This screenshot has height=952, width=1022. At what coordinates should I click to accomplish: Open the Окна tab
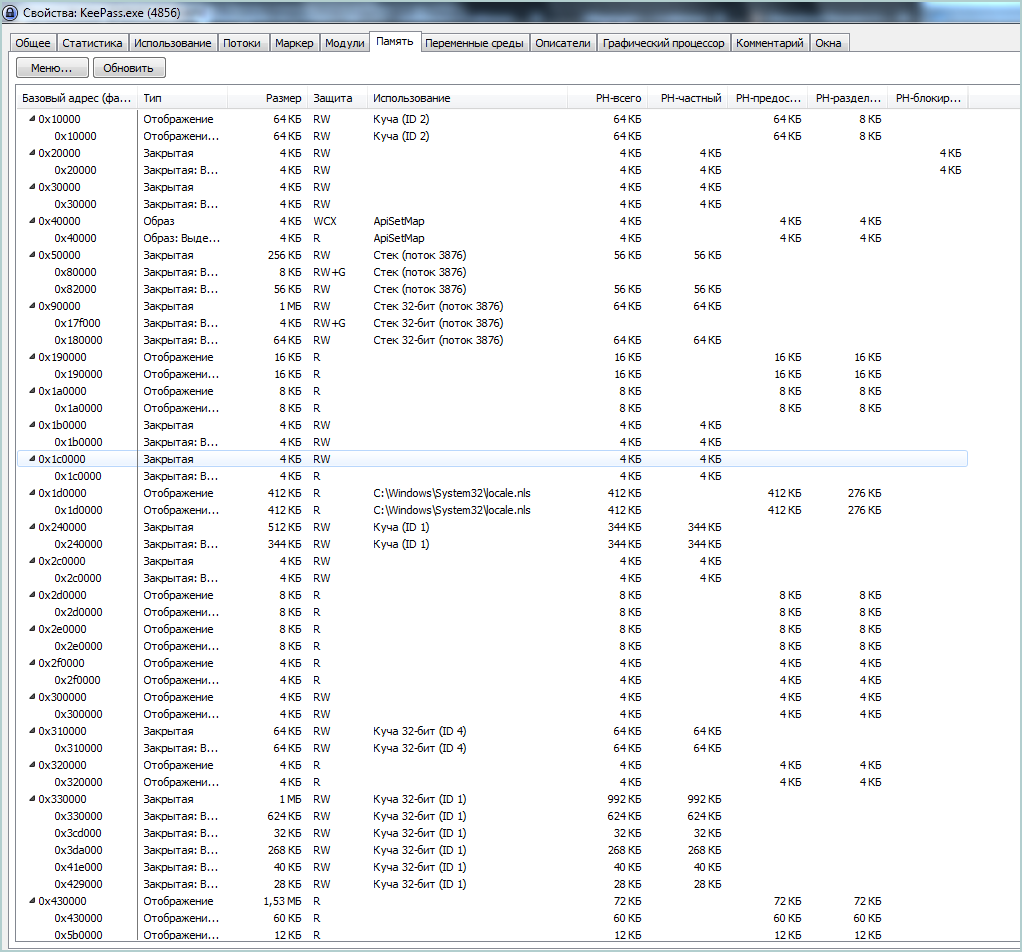pos(828,43)
